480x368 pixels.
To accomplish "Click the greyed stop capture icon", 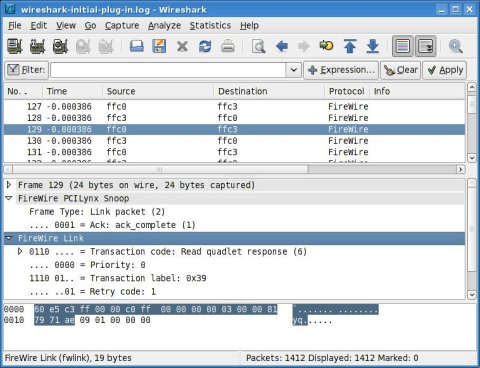I will (83, 46).
